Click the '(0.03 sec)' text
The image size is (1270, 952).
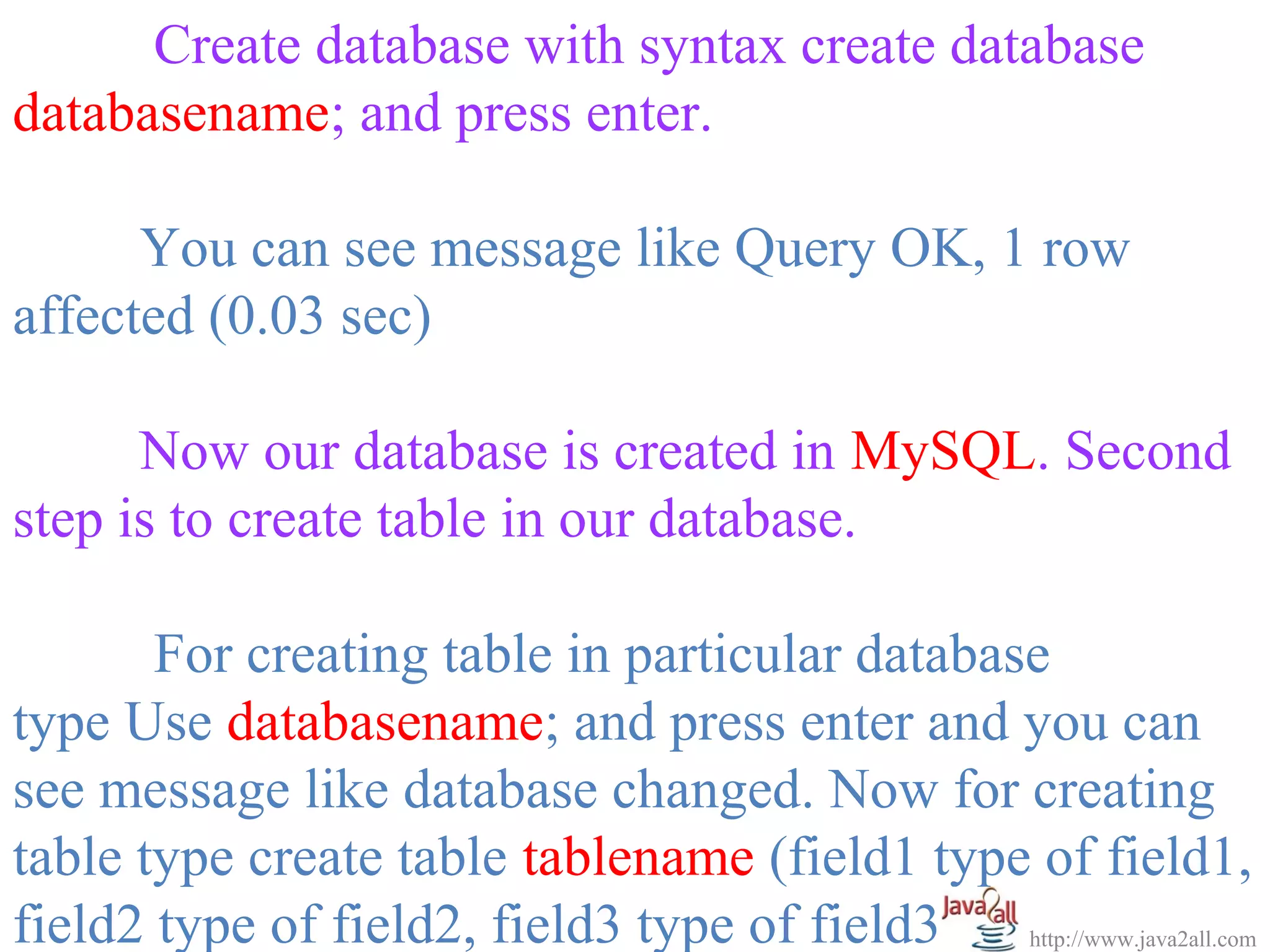[320, 317]
